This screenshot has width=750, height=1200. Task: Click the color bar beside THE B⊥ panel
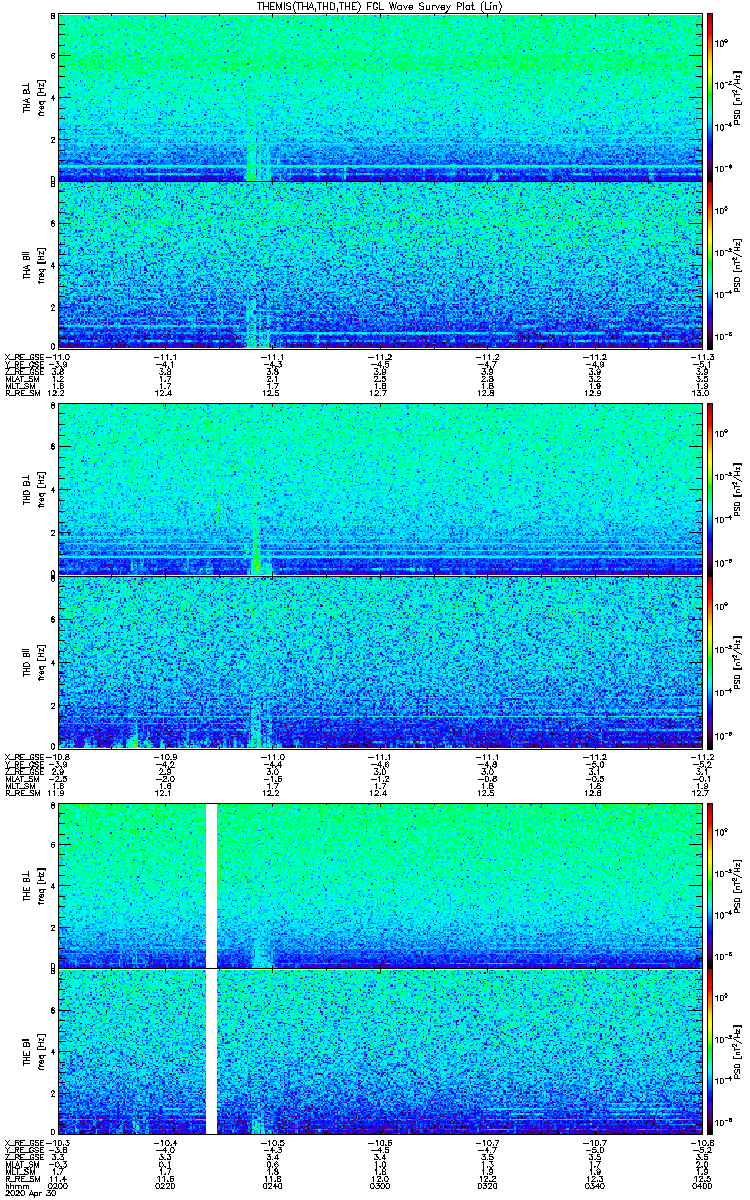pos(710,885)
